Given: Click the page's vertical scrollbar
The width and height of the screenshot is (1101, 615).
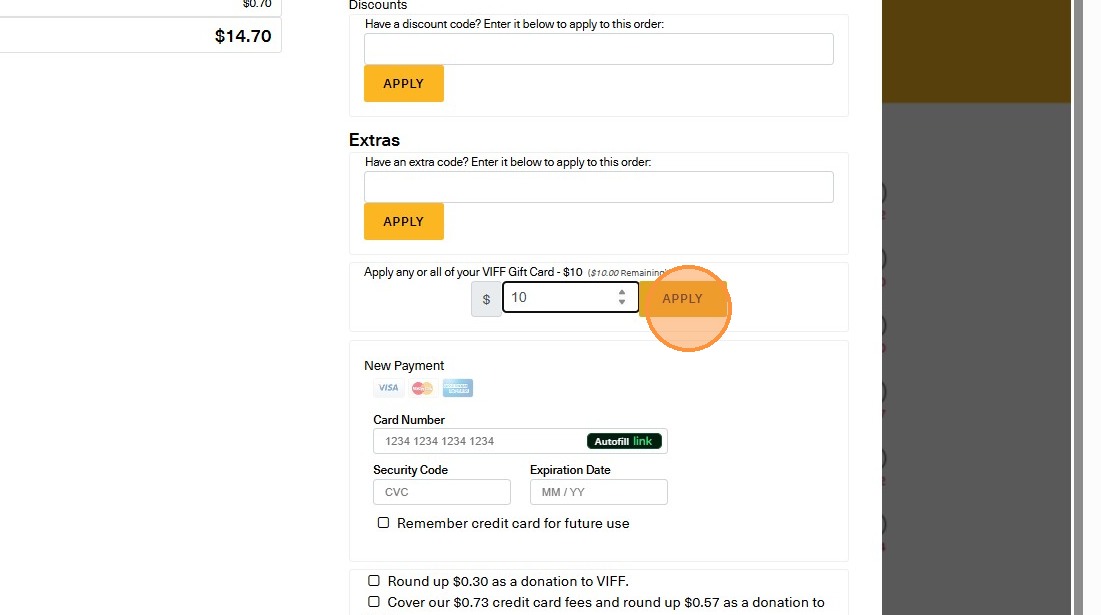Looking at the screenshot, I should click(x=1077, y=300).
